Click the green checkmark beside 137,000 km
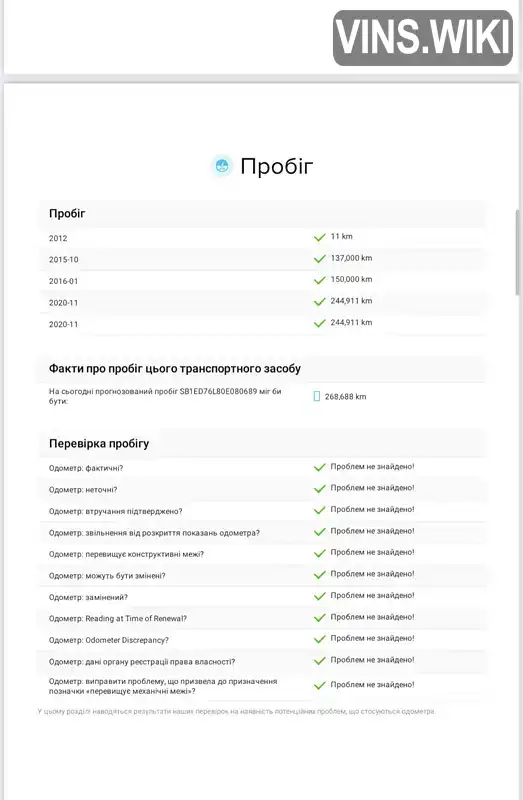This screenshot has height=800, width=523. (x=319, y=259)
